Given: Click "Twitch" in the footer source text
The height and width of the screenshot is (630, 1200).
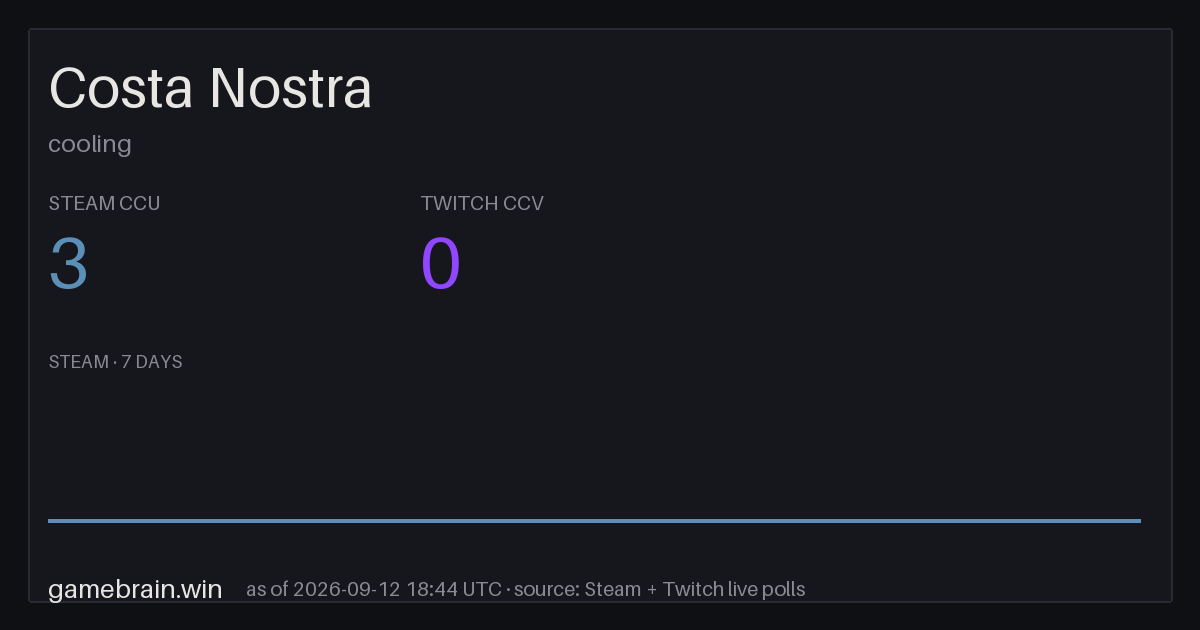Looking at the screenshot, I should coord(692,589).
